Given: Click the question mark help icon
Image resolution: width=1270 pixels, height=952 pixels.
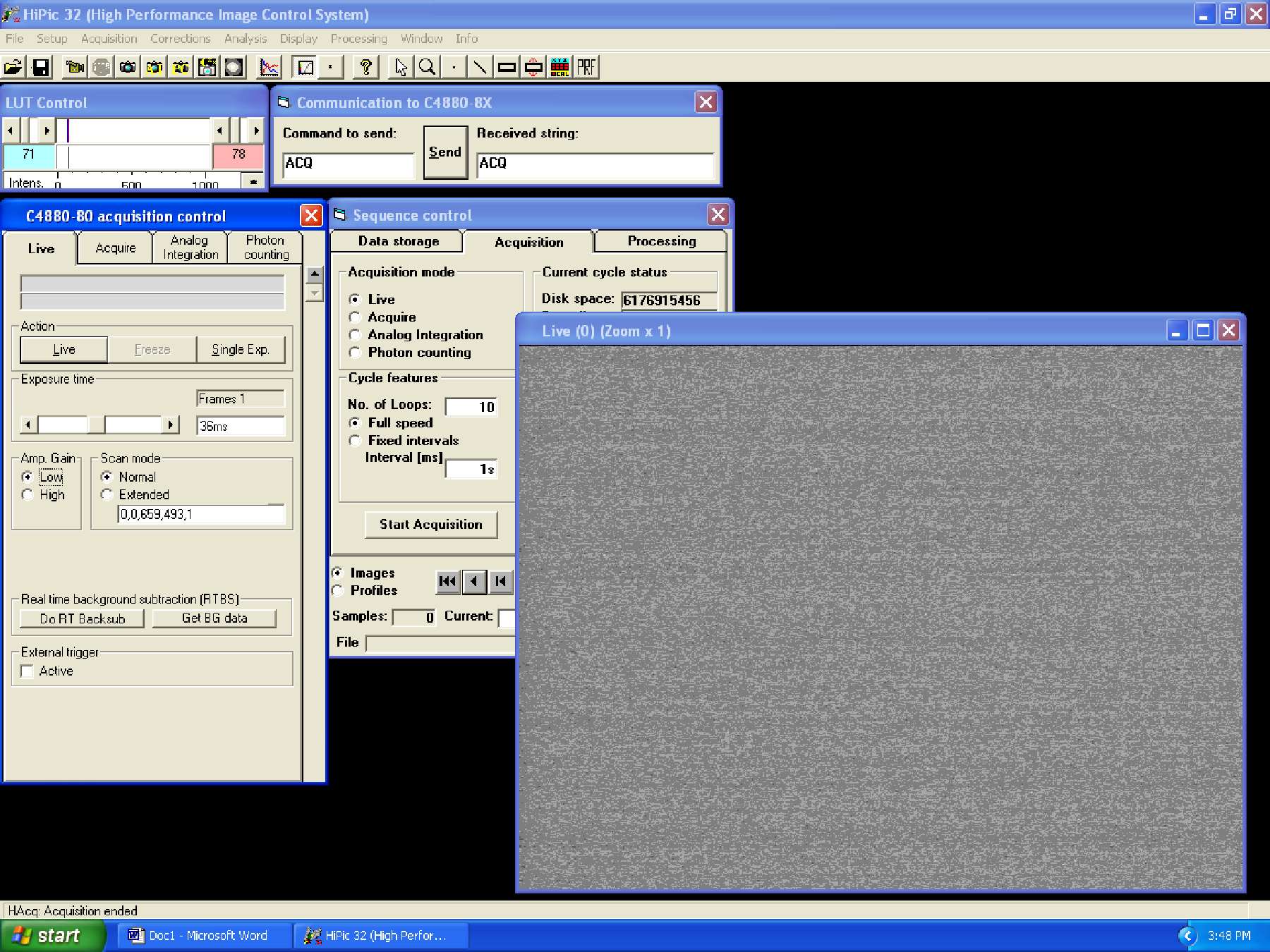Looking at the screenshot, I should 365,68.
